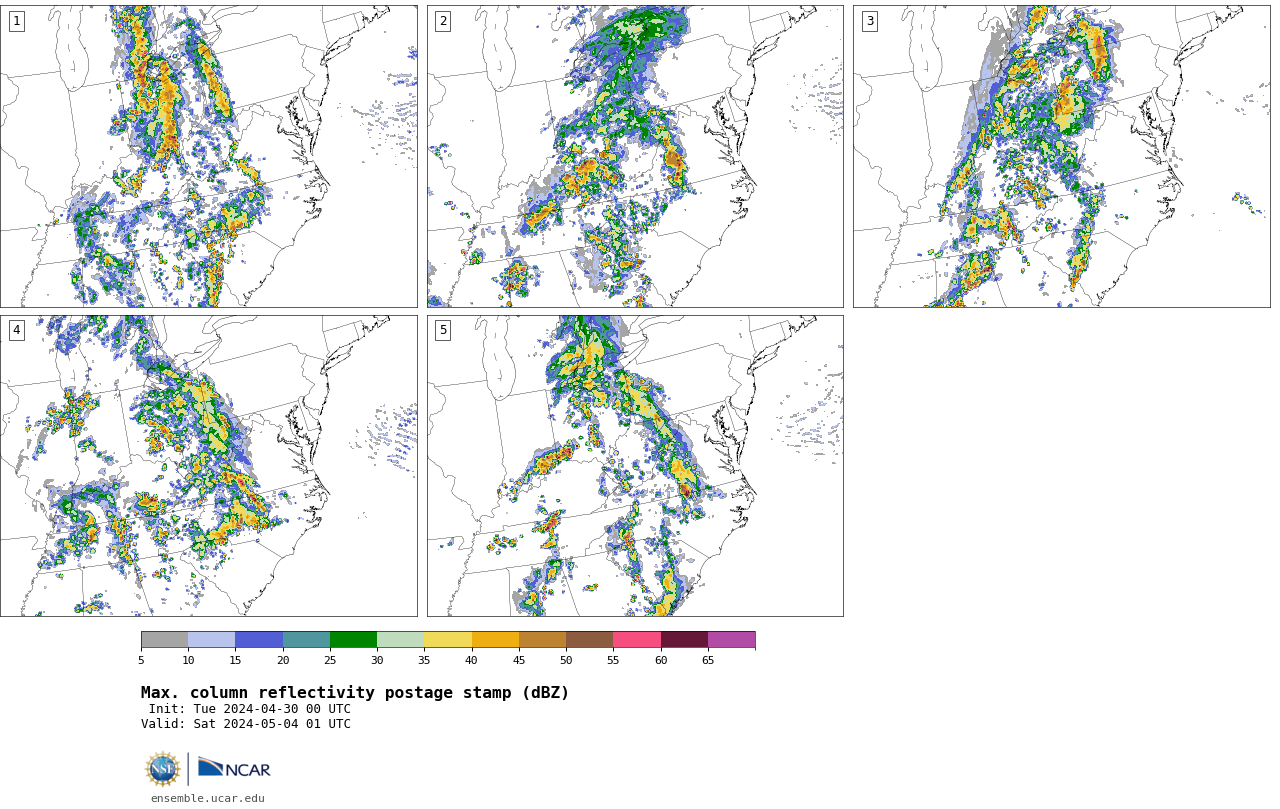Open ensemble member 3 reflectivity map

[x=1061, y=156]
